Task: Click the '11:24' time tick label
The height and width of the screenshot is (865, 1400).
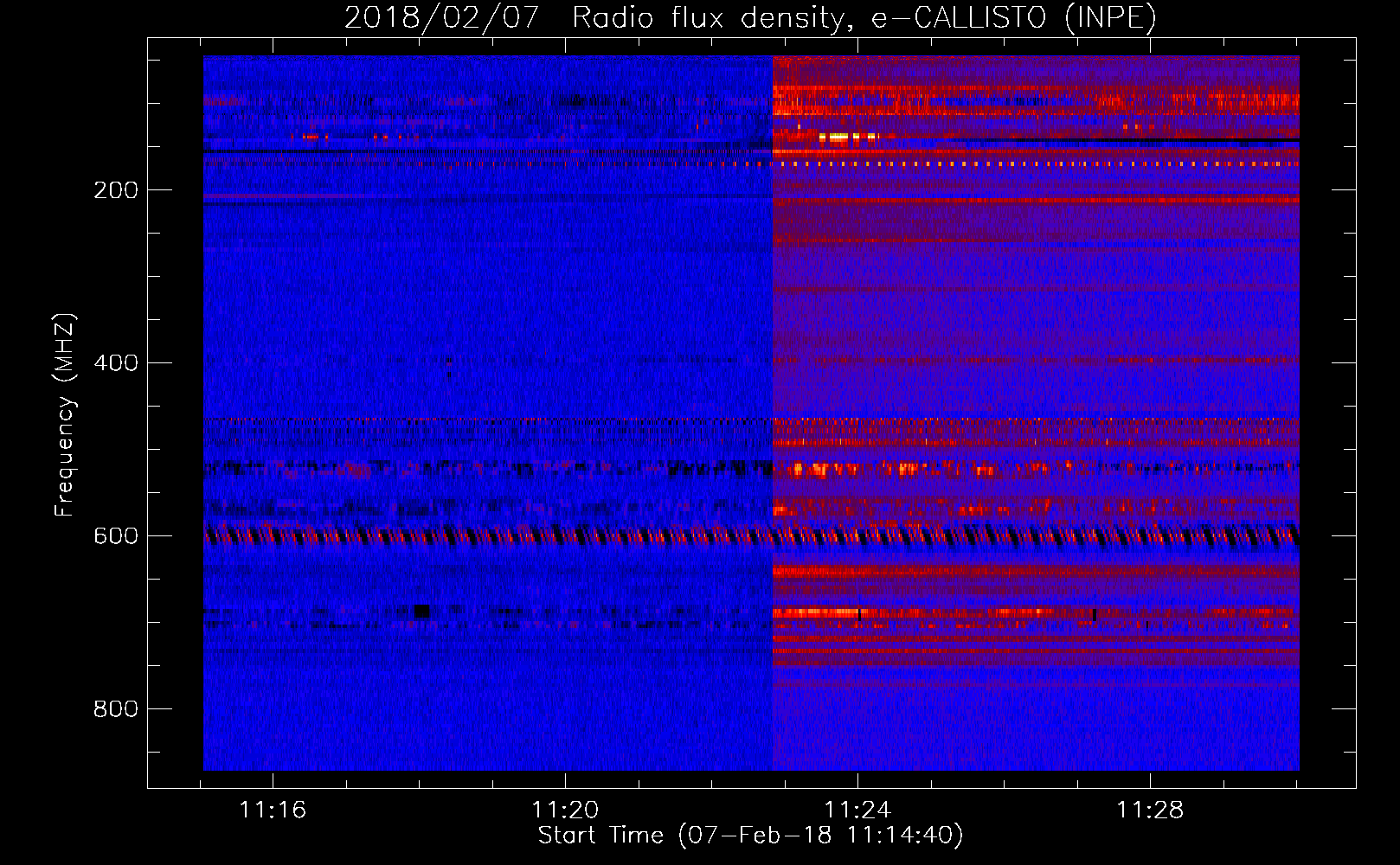Action: tap(857, 811)
